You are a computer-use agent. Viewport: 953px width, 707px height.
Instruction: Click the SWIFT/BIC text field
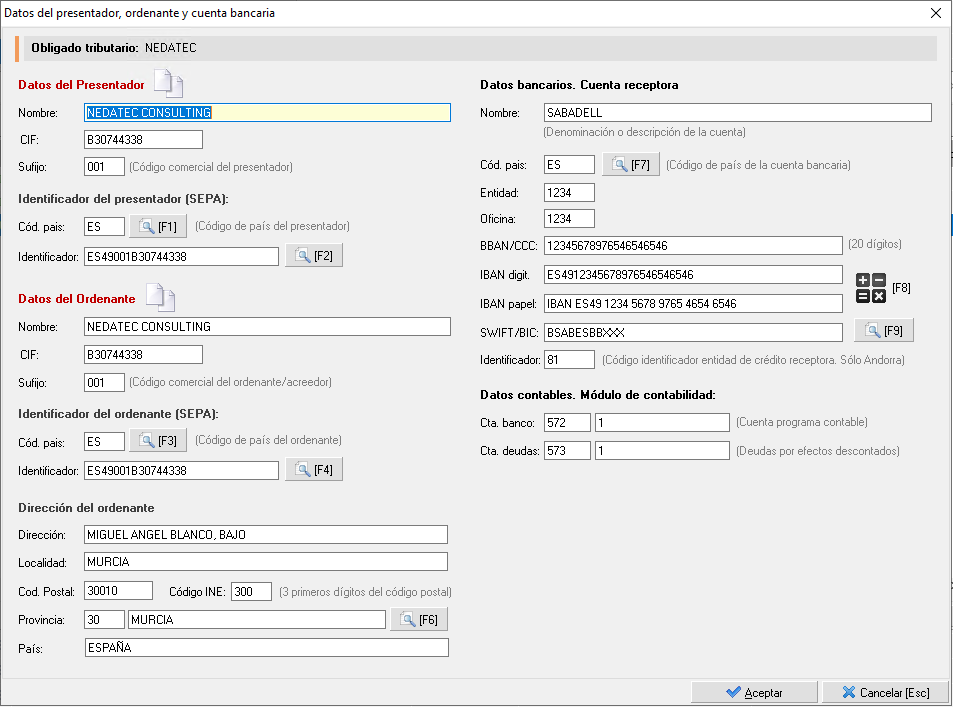click(x=693, y=333)
